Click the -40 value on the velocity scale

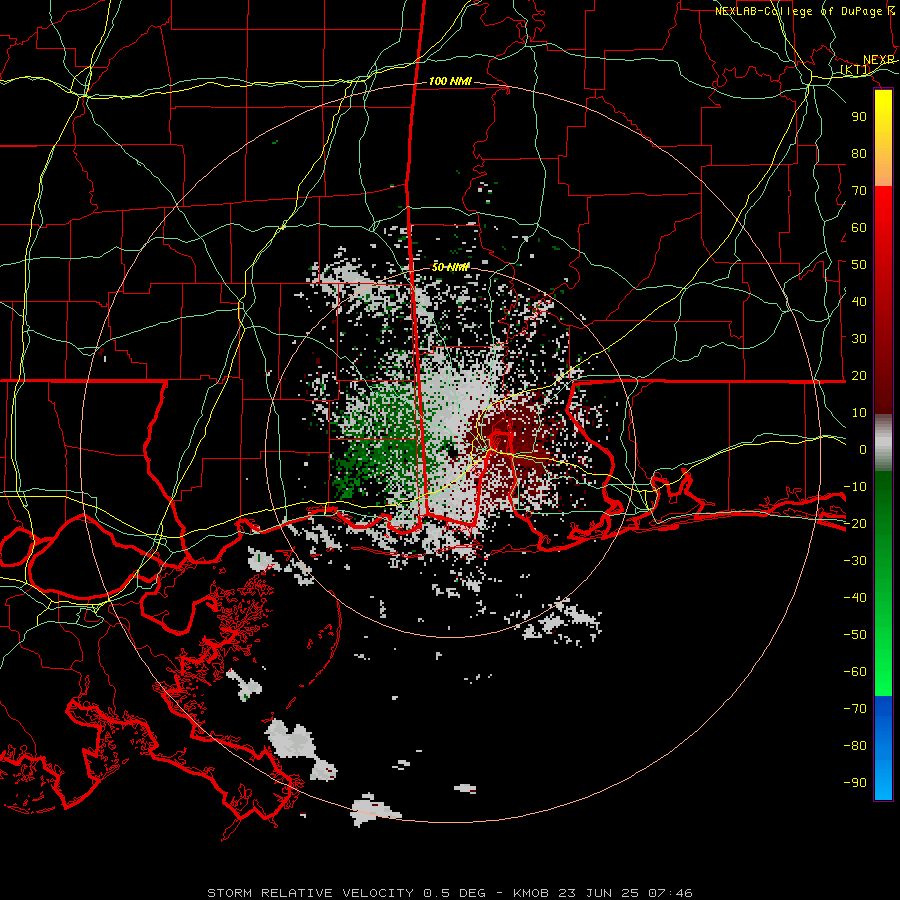click(855, 598)
